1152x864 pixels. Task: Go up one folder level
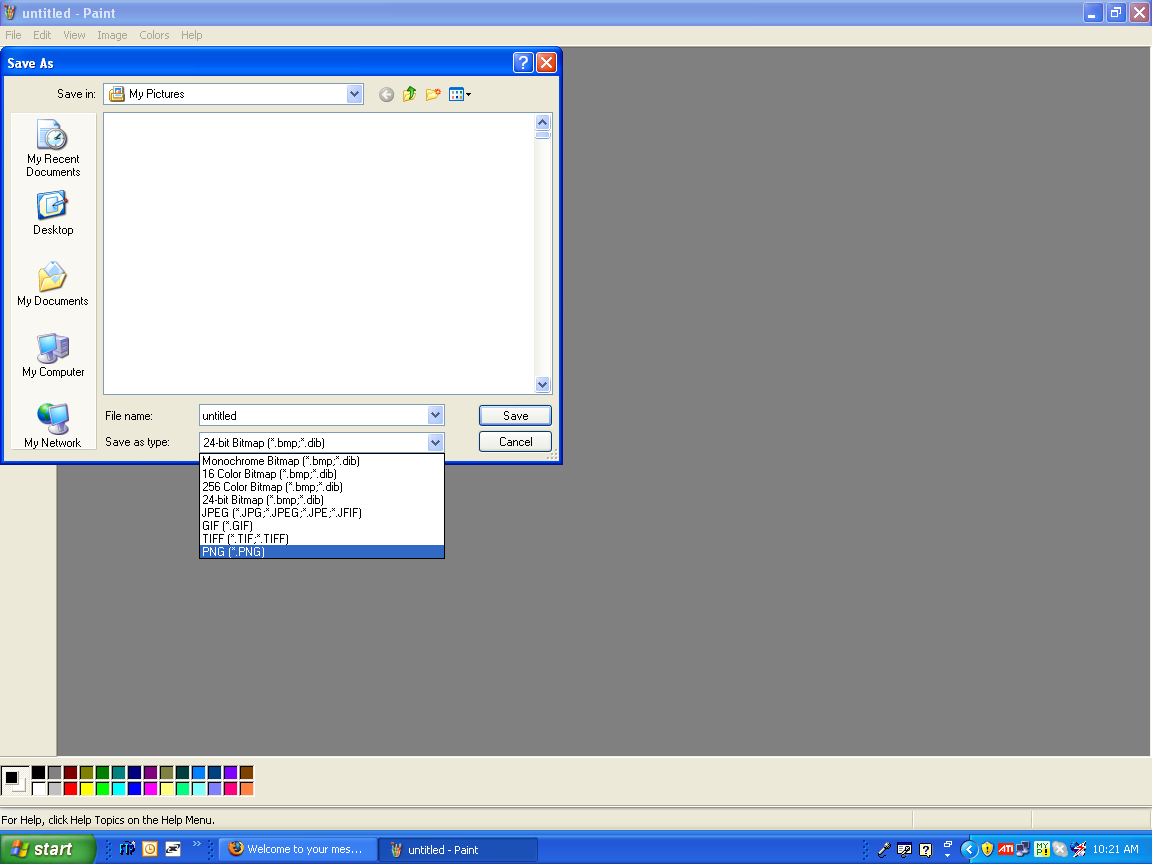409,94
